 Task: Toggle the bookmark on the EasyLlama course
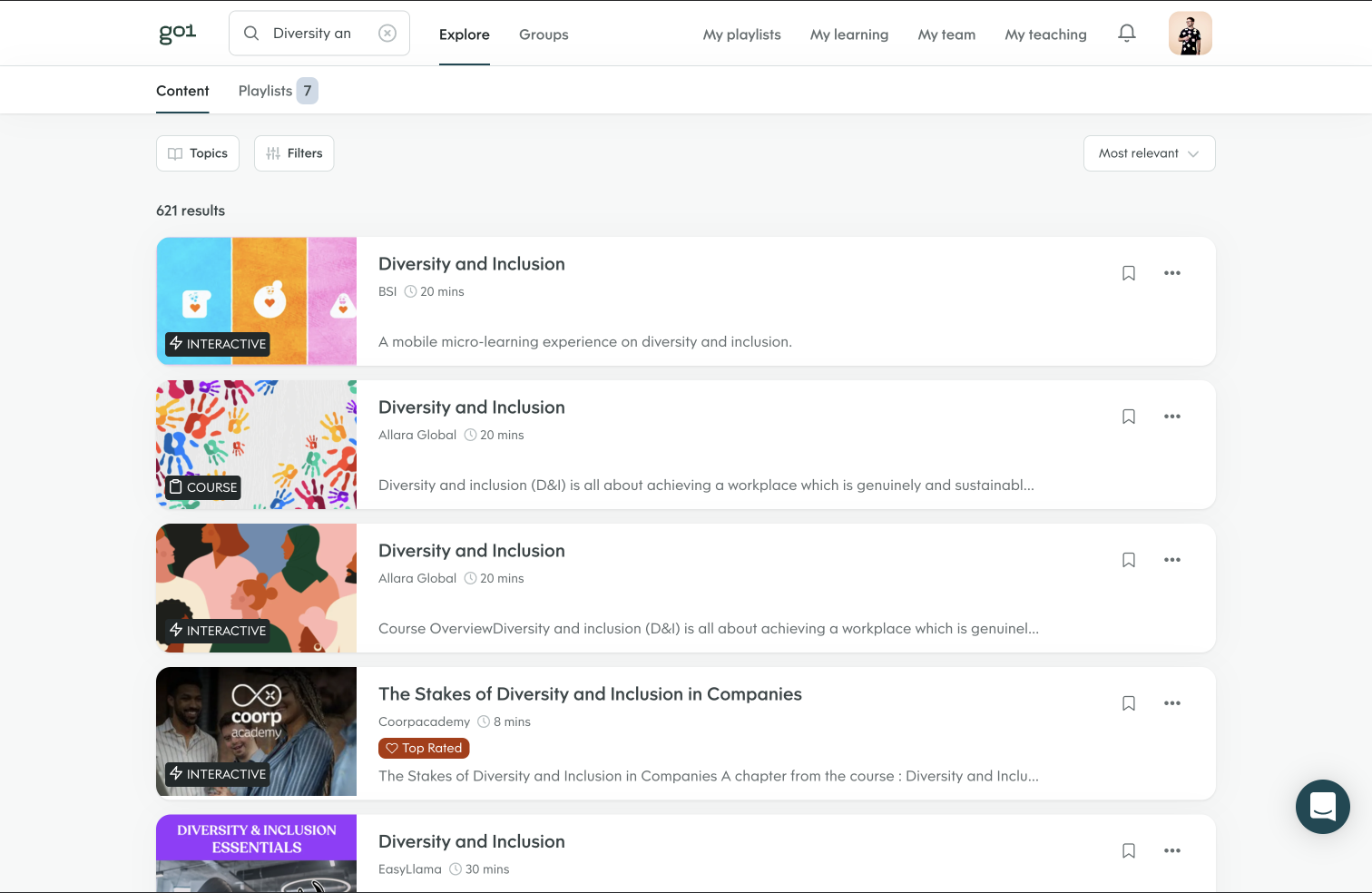[x=1128, y=850]
